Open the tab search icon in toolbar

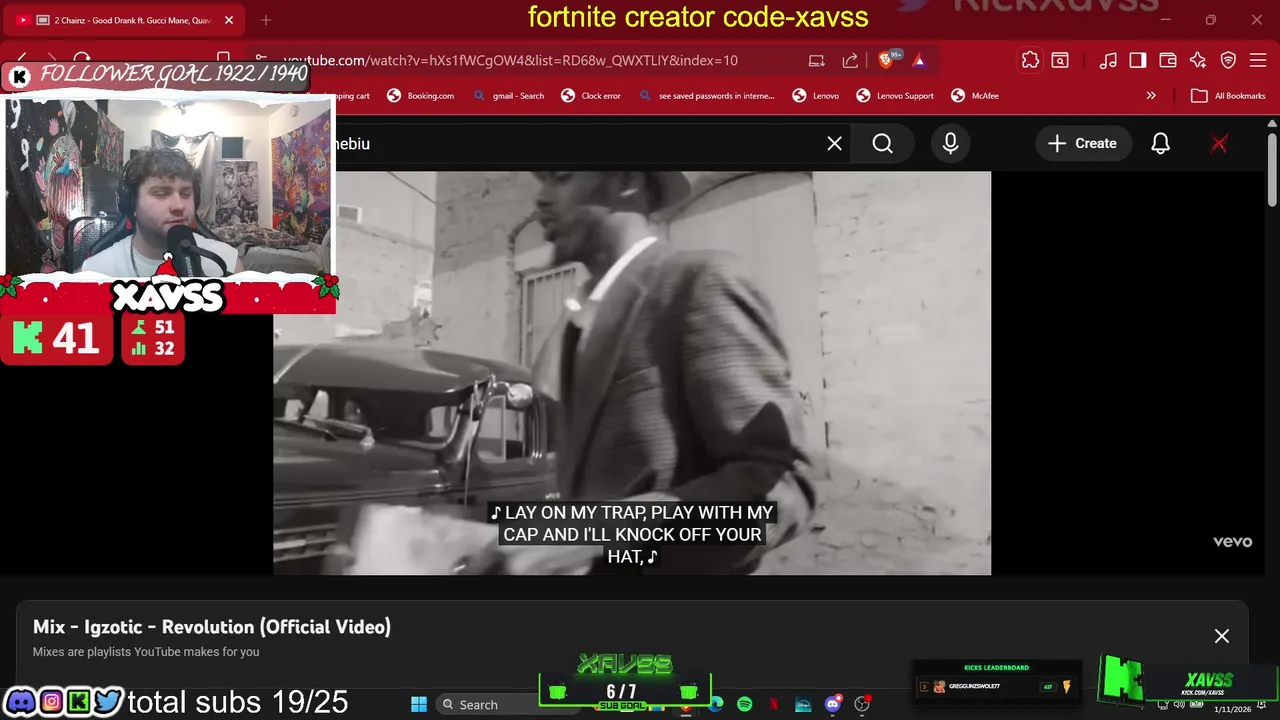(1060, 60)
